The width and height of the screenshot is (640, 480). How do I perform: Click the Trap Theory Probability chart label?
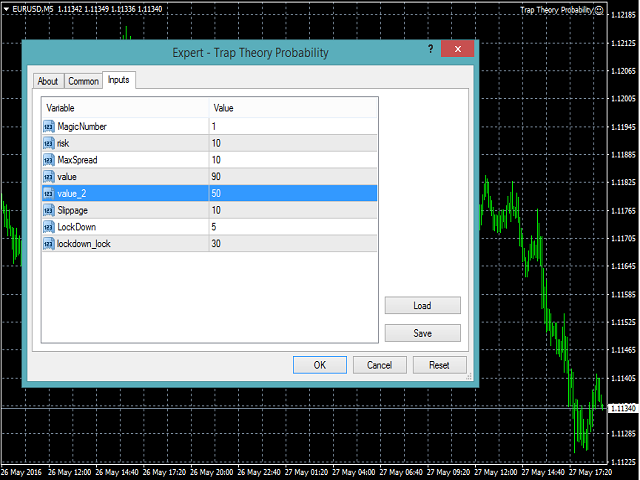coord(556,10)
